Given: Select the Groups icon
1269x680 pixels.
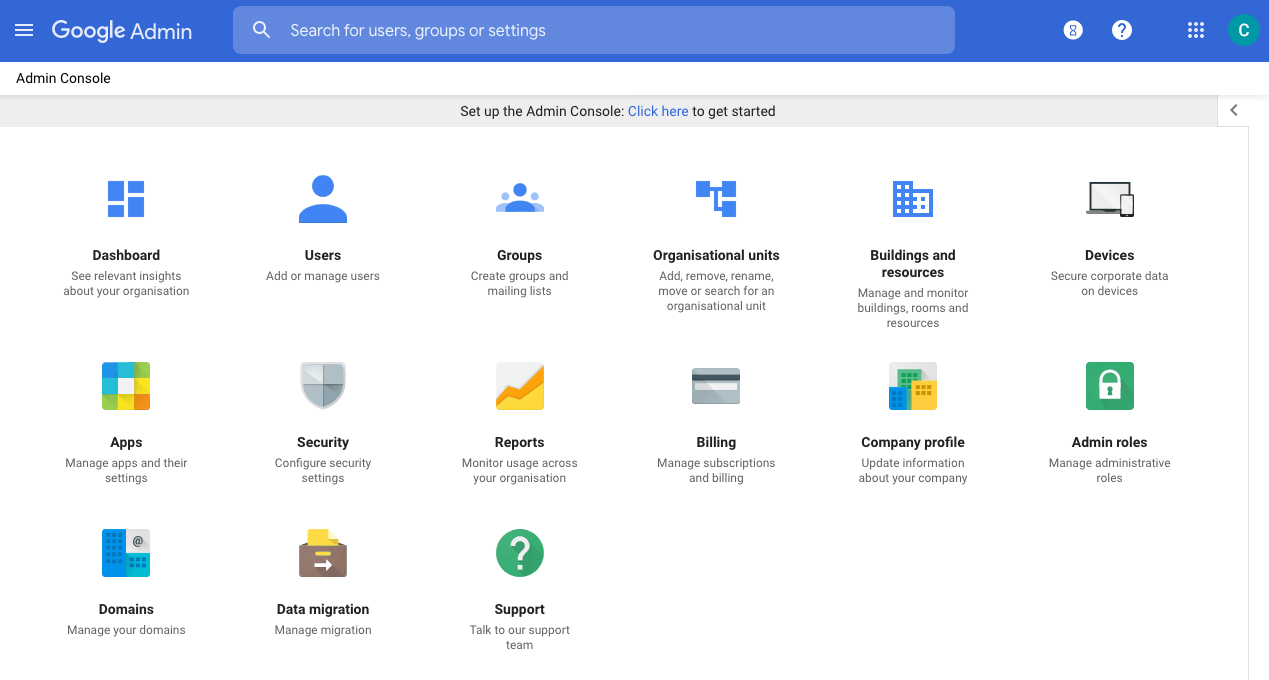Looking at the screenshot, I should (x=519, y=199).
